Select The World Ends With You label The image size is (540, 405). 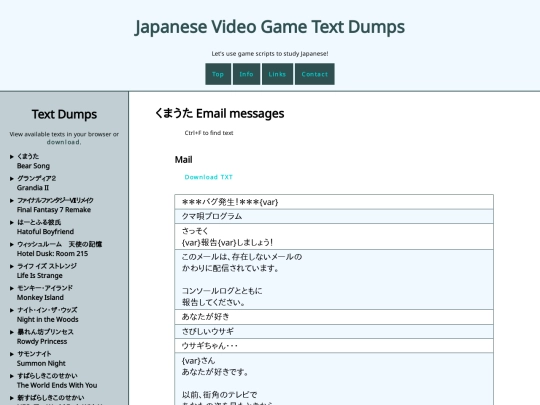point(57,385)
